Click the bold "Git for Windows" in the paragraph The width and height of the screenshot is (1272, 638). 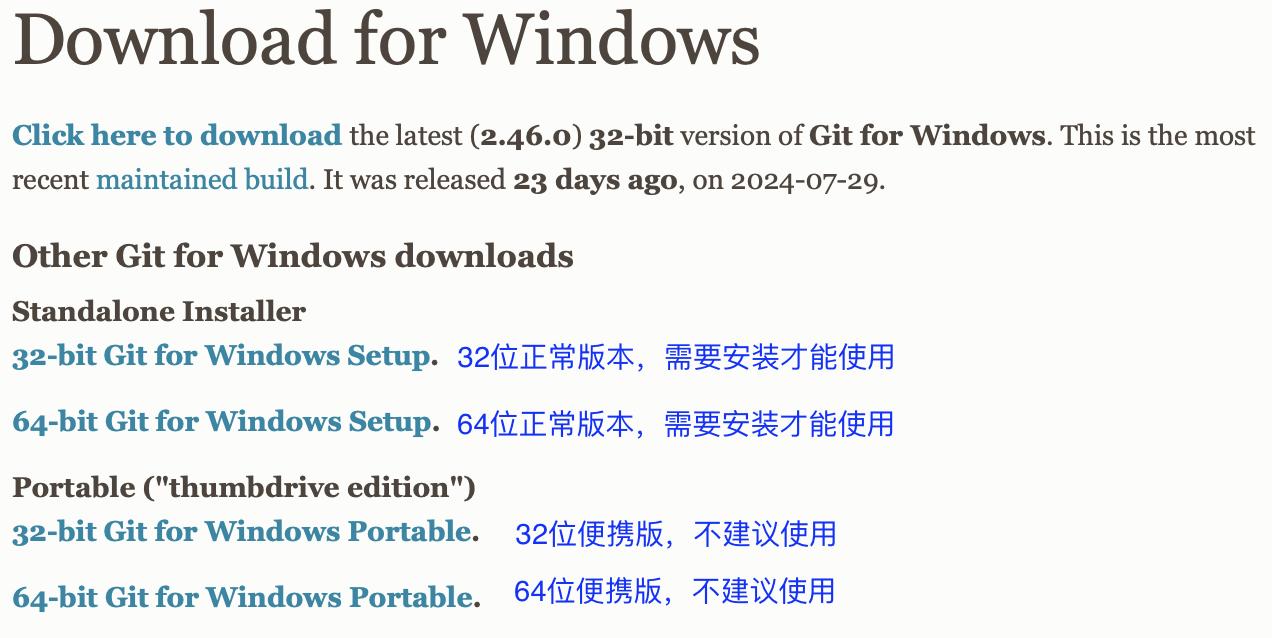(x=927, y=136)
